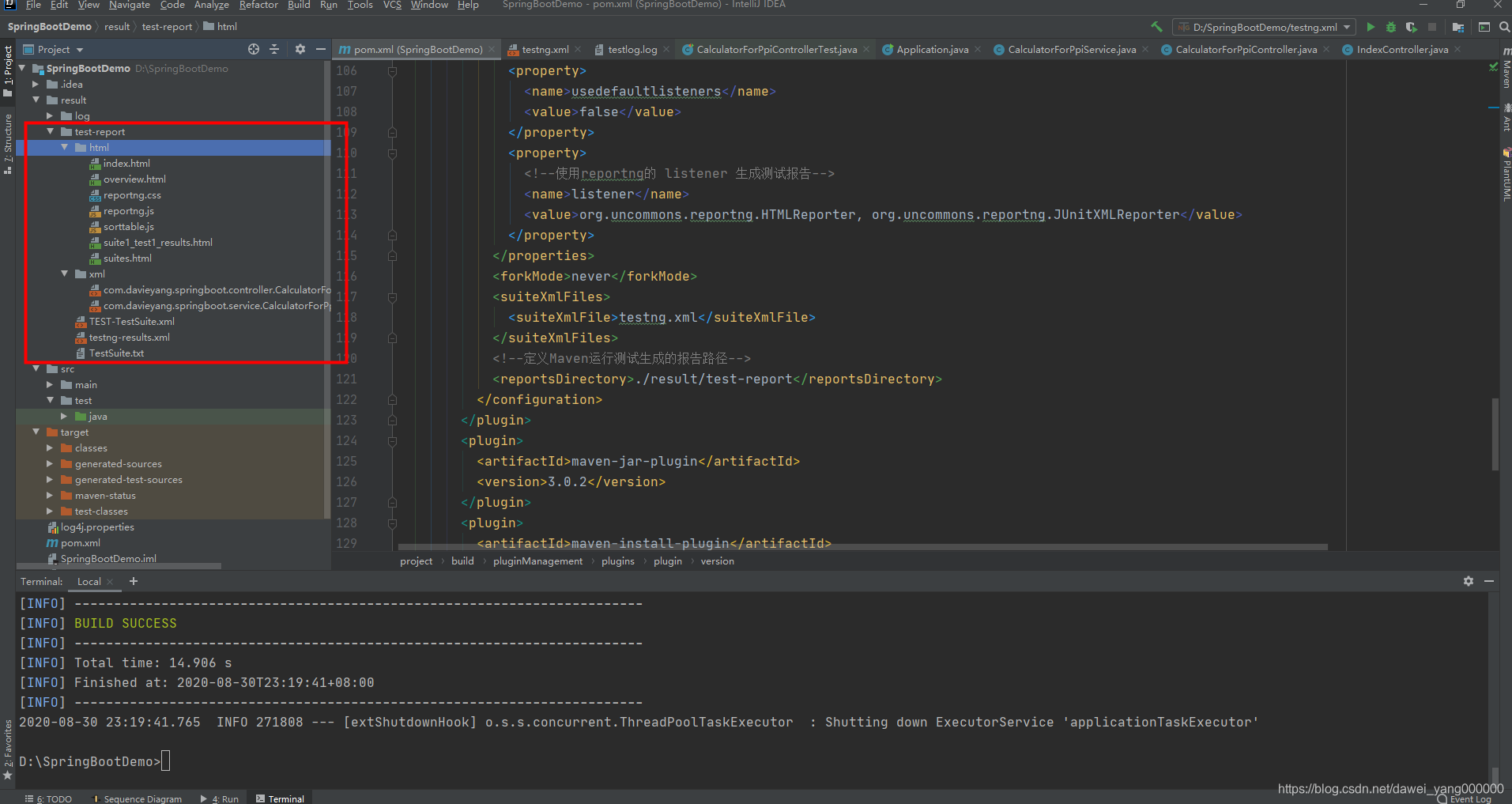
Task: Open the Maven tool window
Action: click(x=1506, y=70)
